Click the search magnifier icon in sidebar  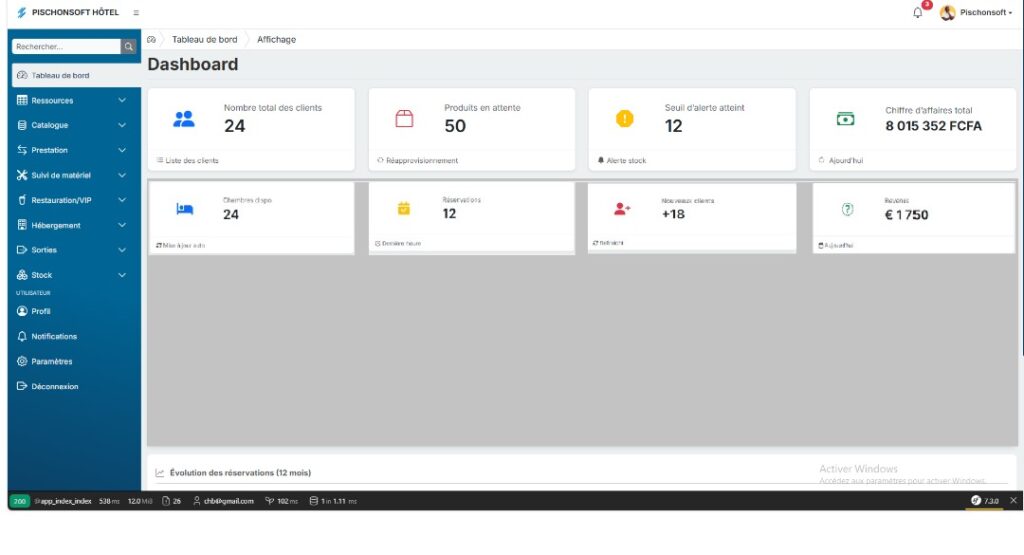click(x=129, y=46)
